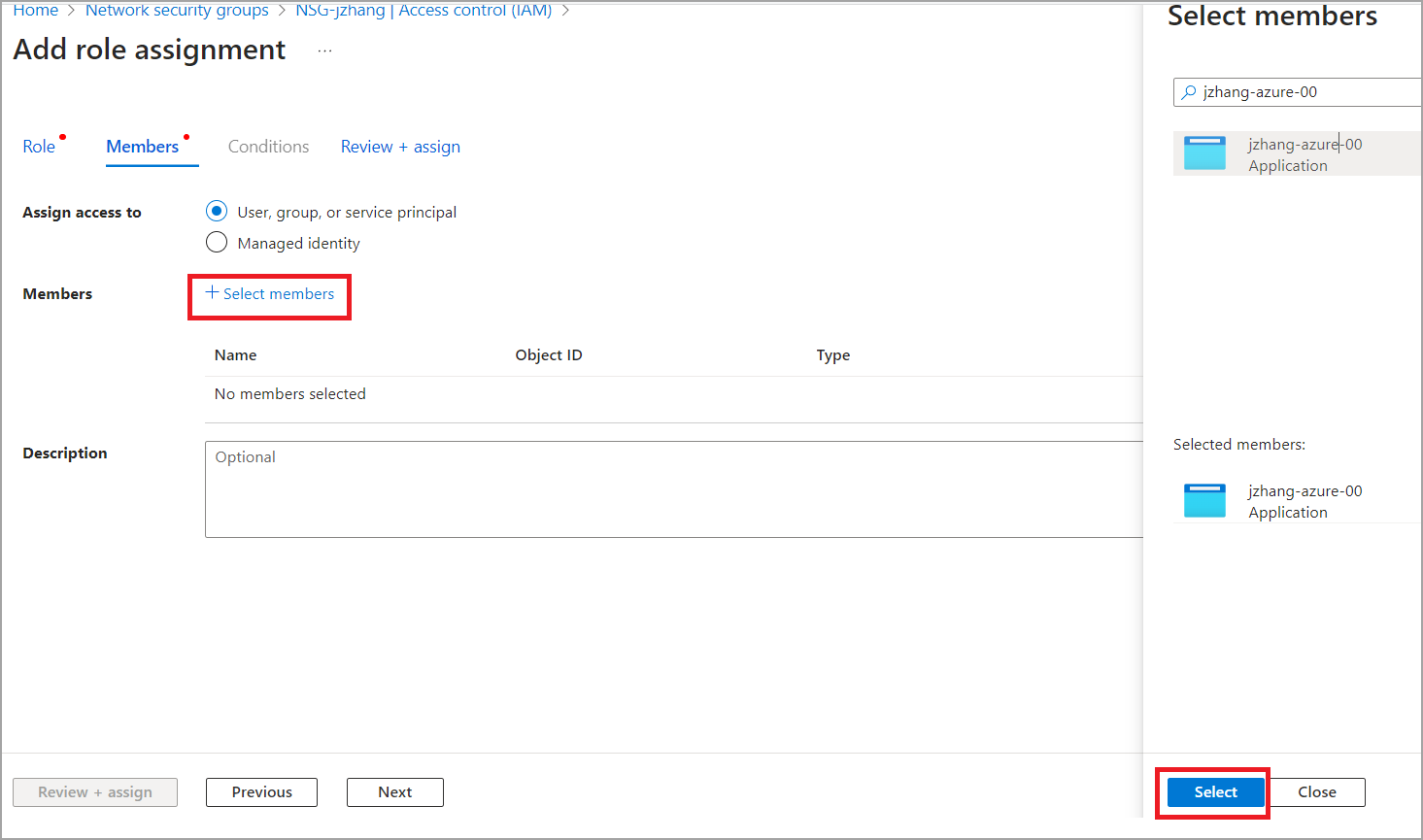Image resolution: width=1423 pixels, height=840 pixels.
Task: Focus the member search field
Action: [x=1306, y=92]
